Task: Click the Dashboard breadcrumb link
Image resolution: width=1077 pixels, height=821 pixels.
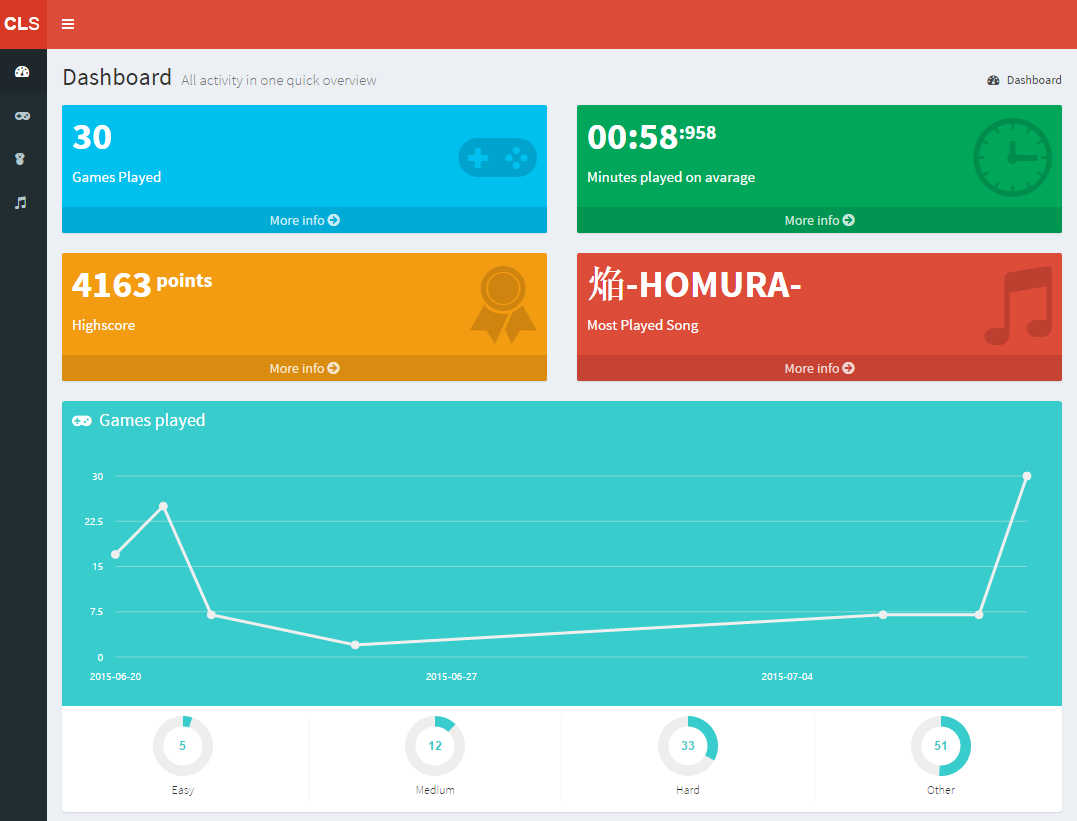Action: pos(1033,80)
